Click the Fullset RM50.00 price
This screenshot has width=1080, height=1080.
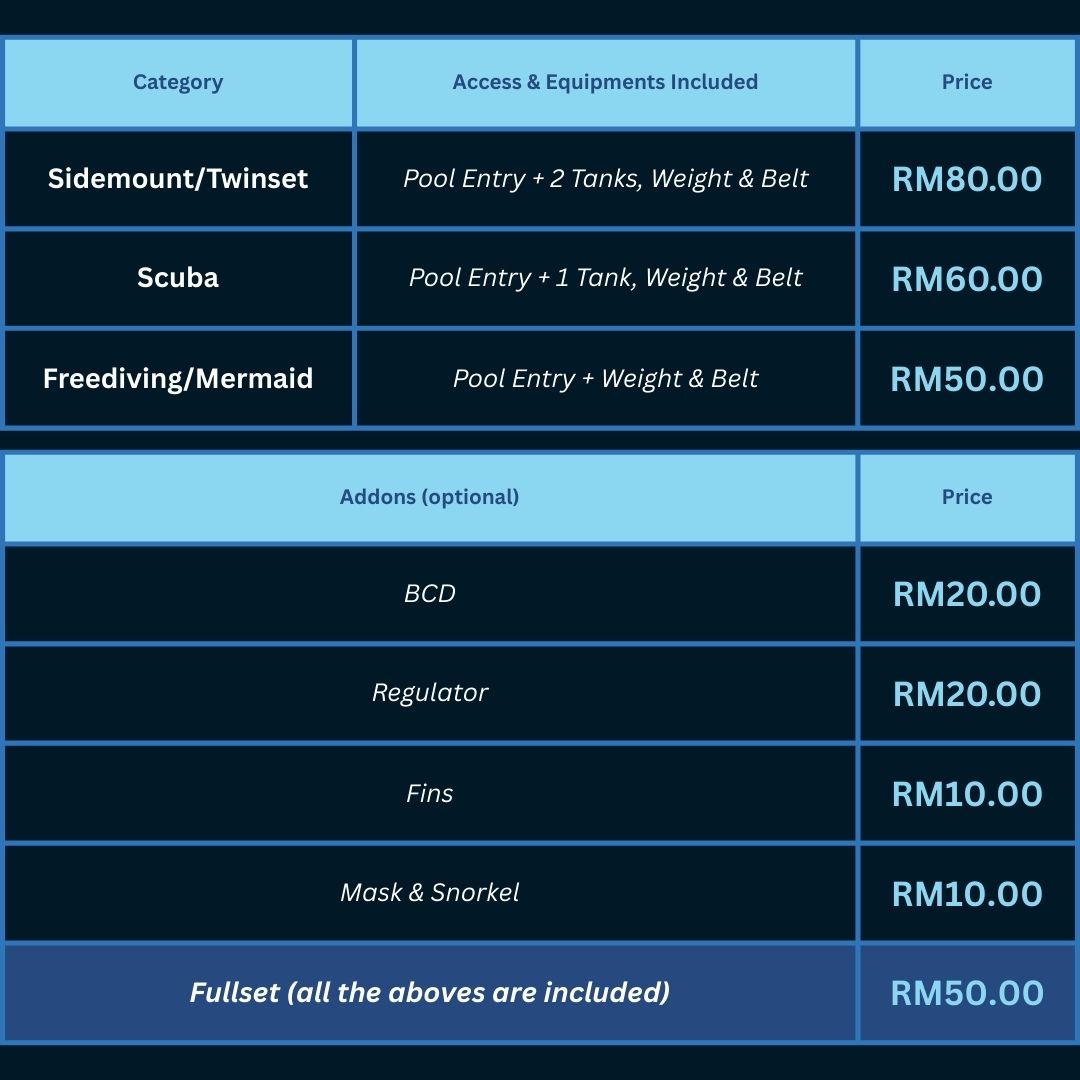[x=967, y=993]
